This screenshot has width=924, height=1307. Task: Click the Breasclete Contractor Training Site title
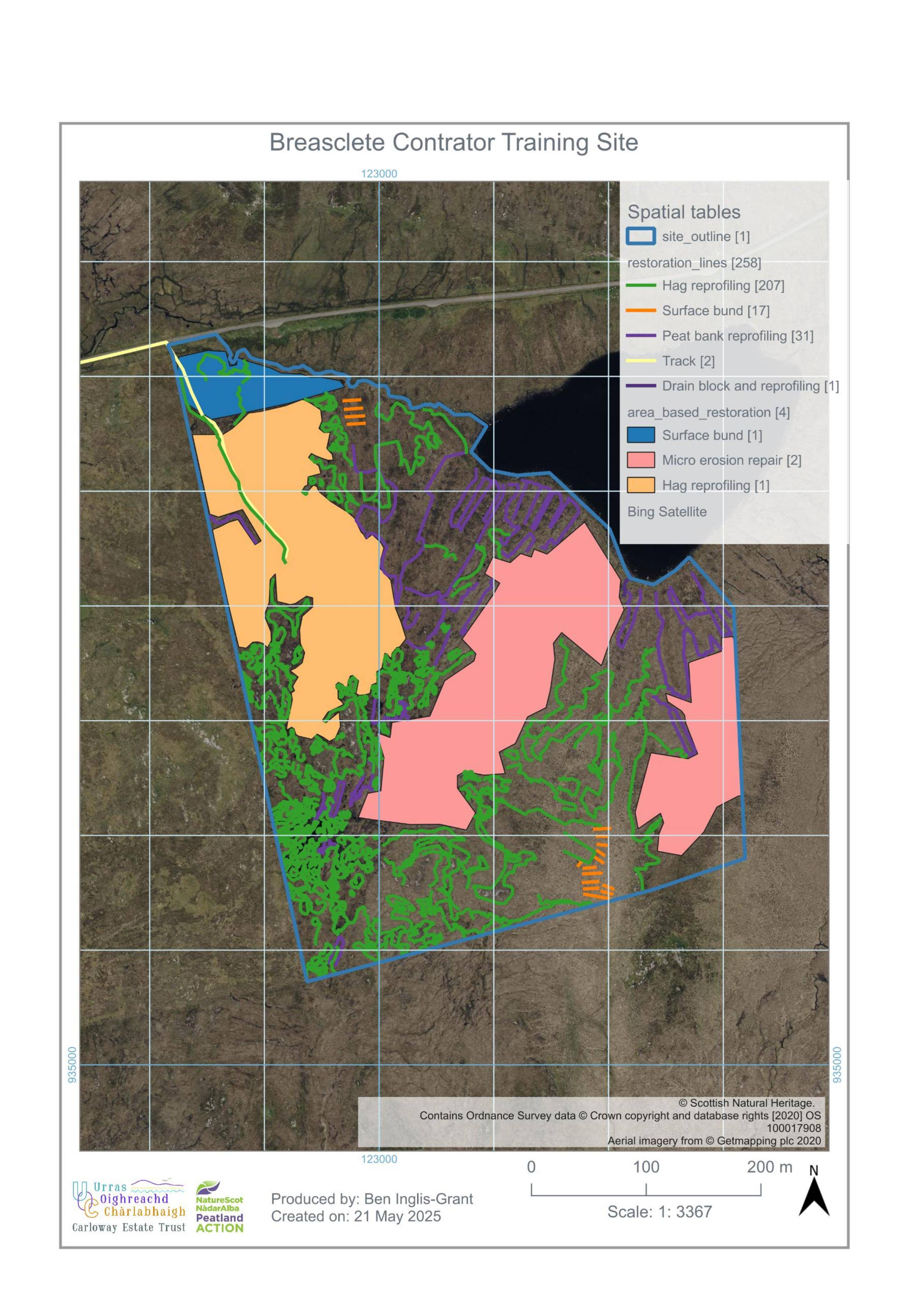pos(454,142)
